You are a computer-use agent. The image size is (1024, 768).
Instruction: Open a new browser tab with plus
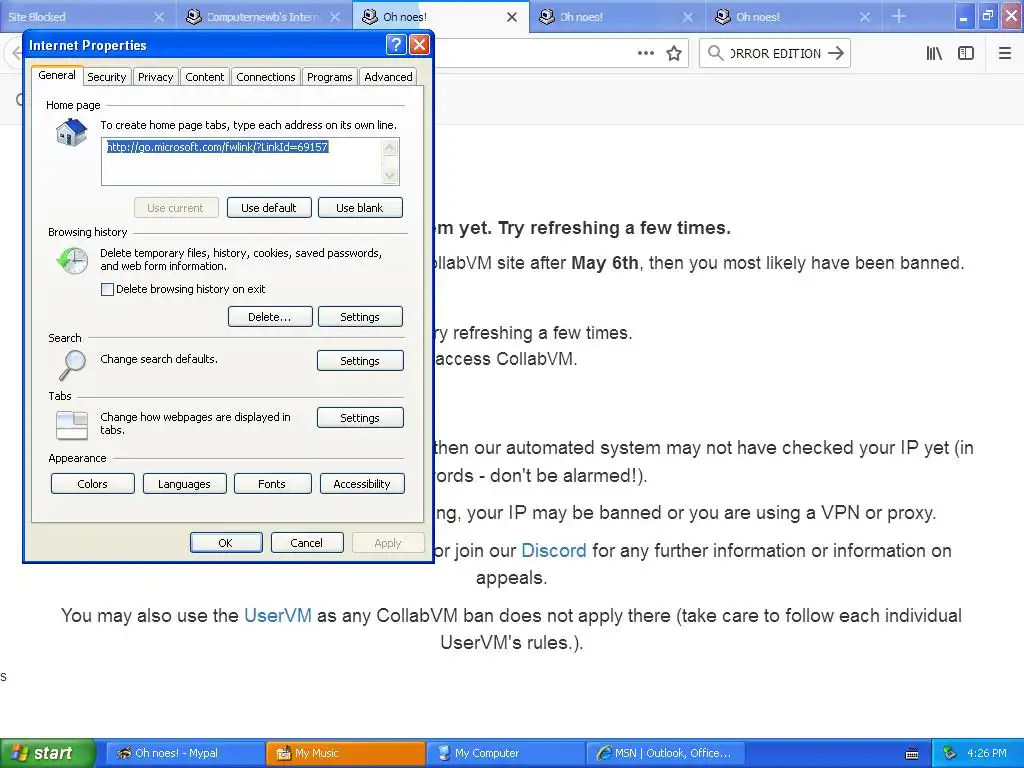(899, 16)
